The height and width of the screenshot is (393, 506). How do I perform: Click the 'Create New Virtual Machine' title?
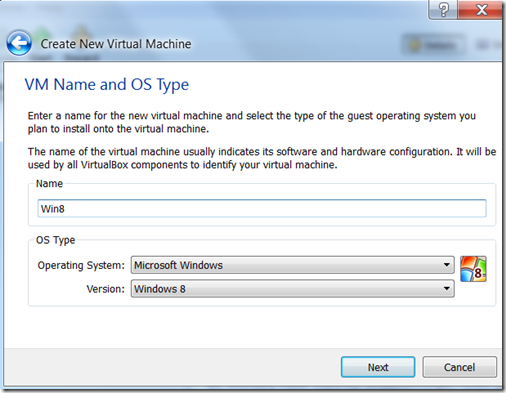point(116,44)
